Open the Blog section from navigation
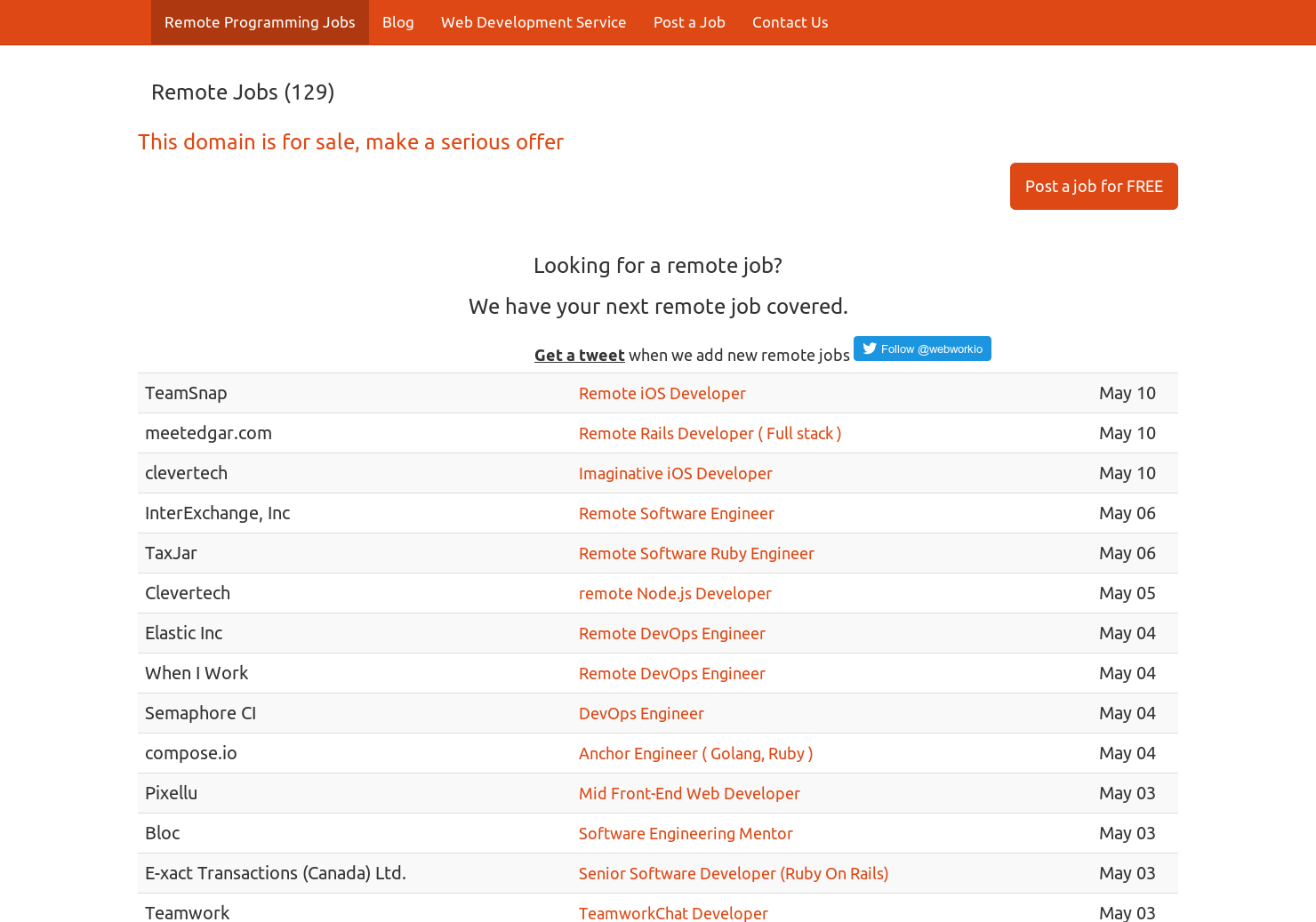Image resolution: width=1316 pixels, height=922 pixels. [397, 21]
